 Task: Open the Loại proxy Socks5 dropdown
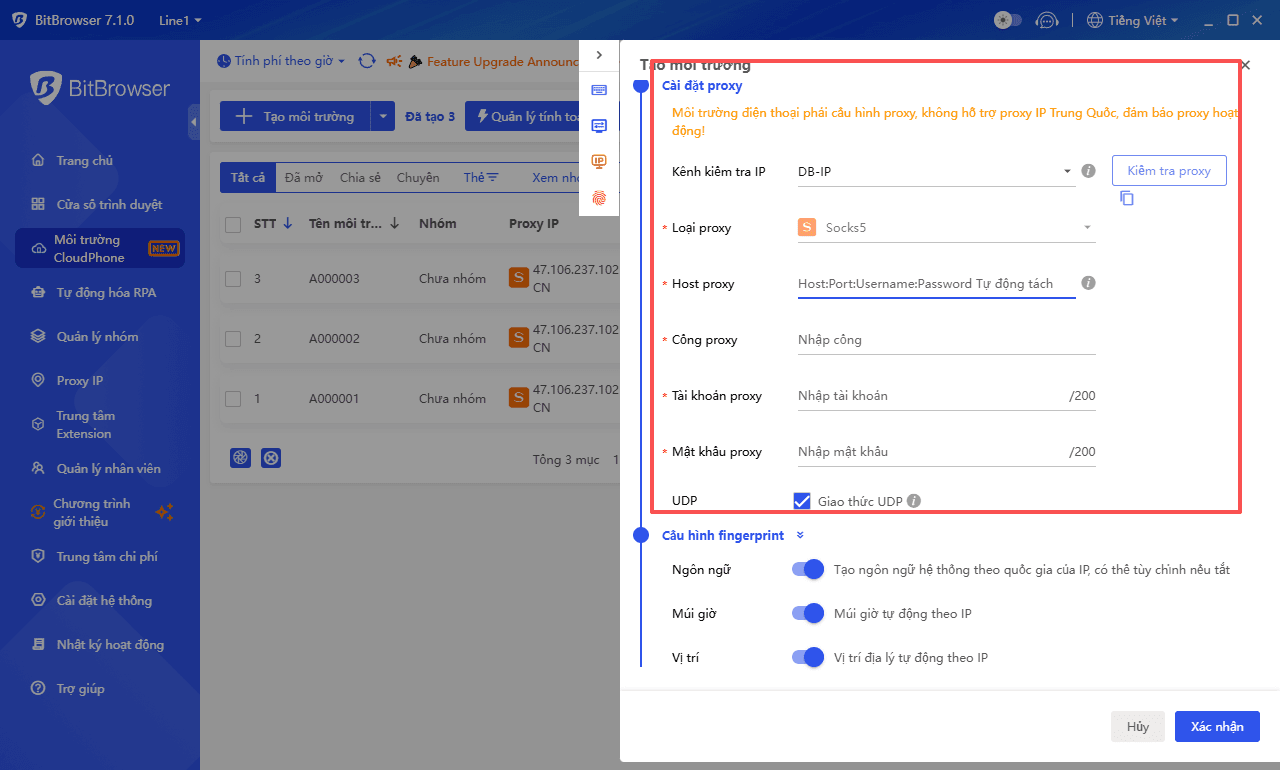click(x=945, y=228)
